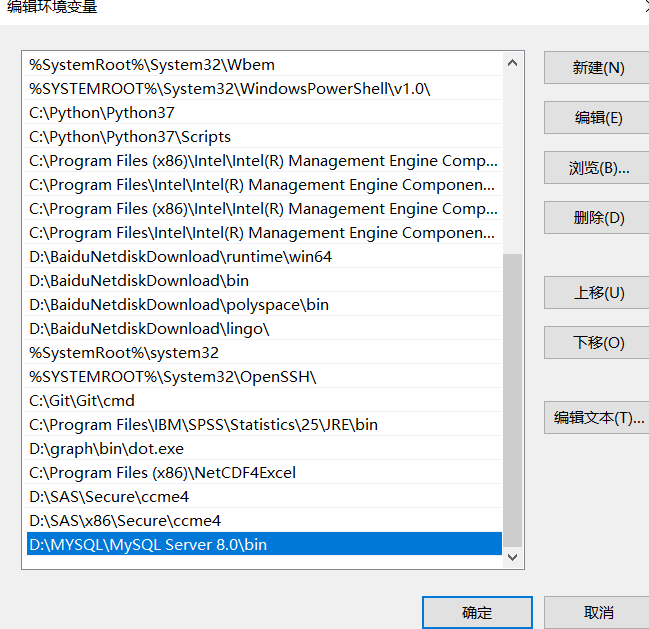Image resolution: width=649 pixels, height=629 pixels.
Task: Select the C:\Python\Python37 entry
Action: [262, 113]
